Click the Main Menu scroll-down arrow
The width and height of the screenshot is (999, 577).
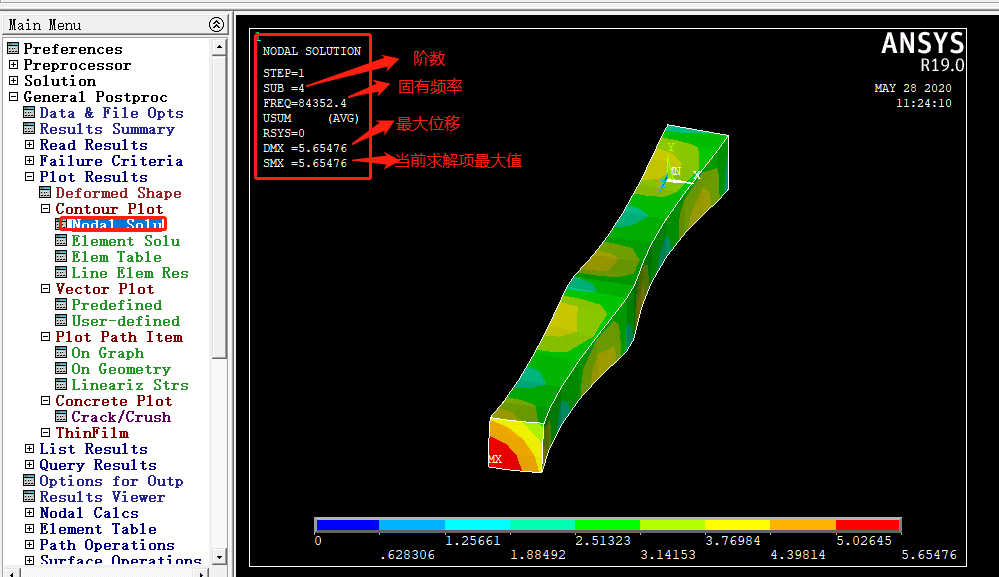coord(219,556)
